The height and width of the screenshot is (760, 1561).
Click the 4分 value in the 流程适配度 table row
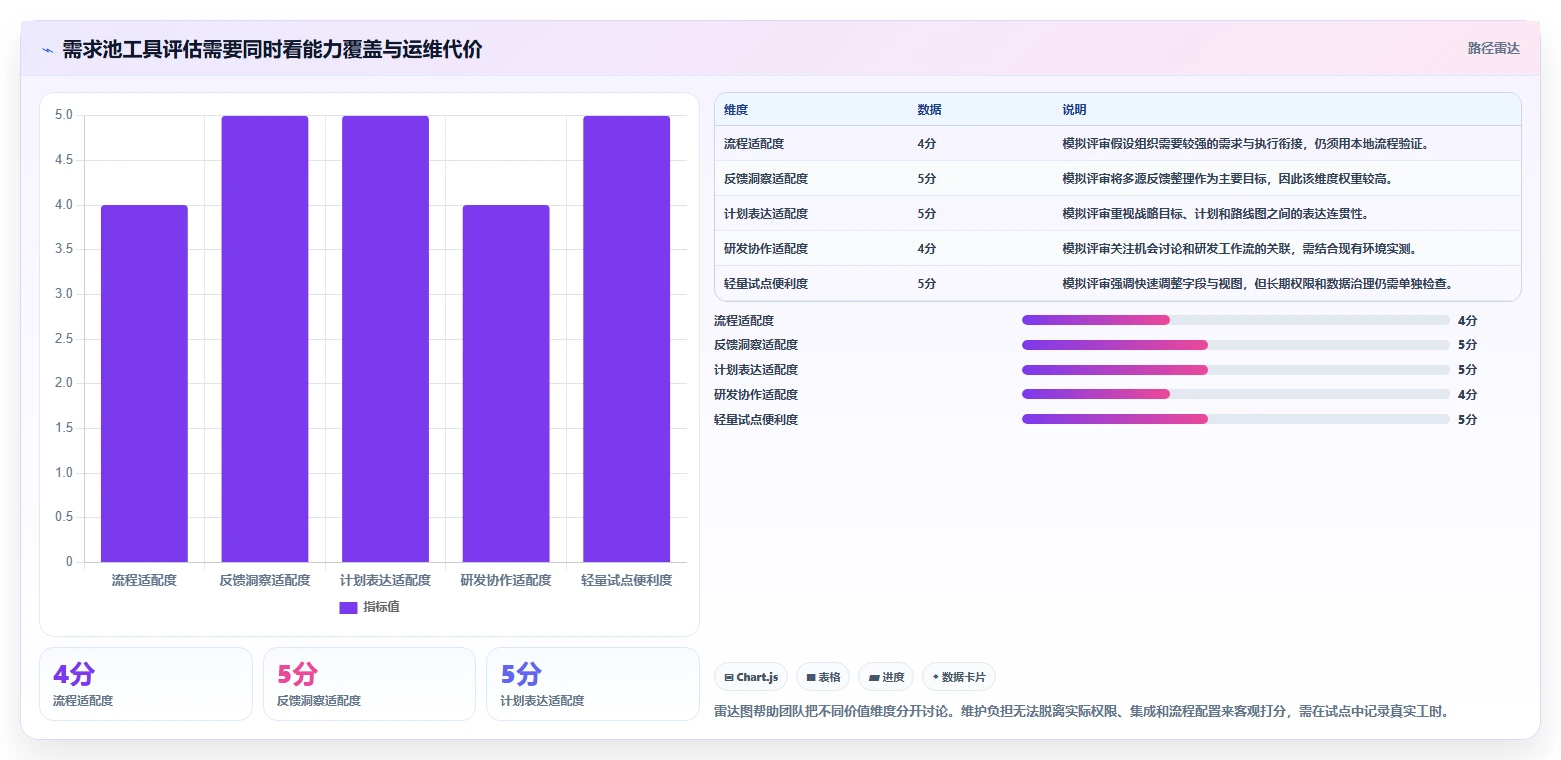pos(926,144)
